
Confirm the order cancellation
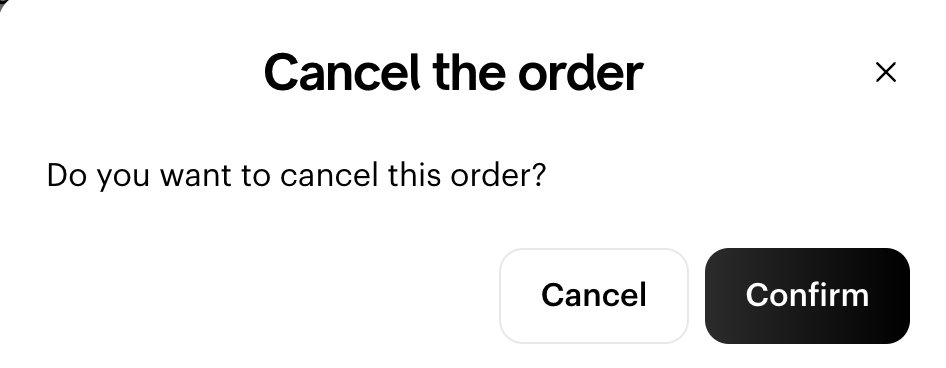tap(807, 296)
